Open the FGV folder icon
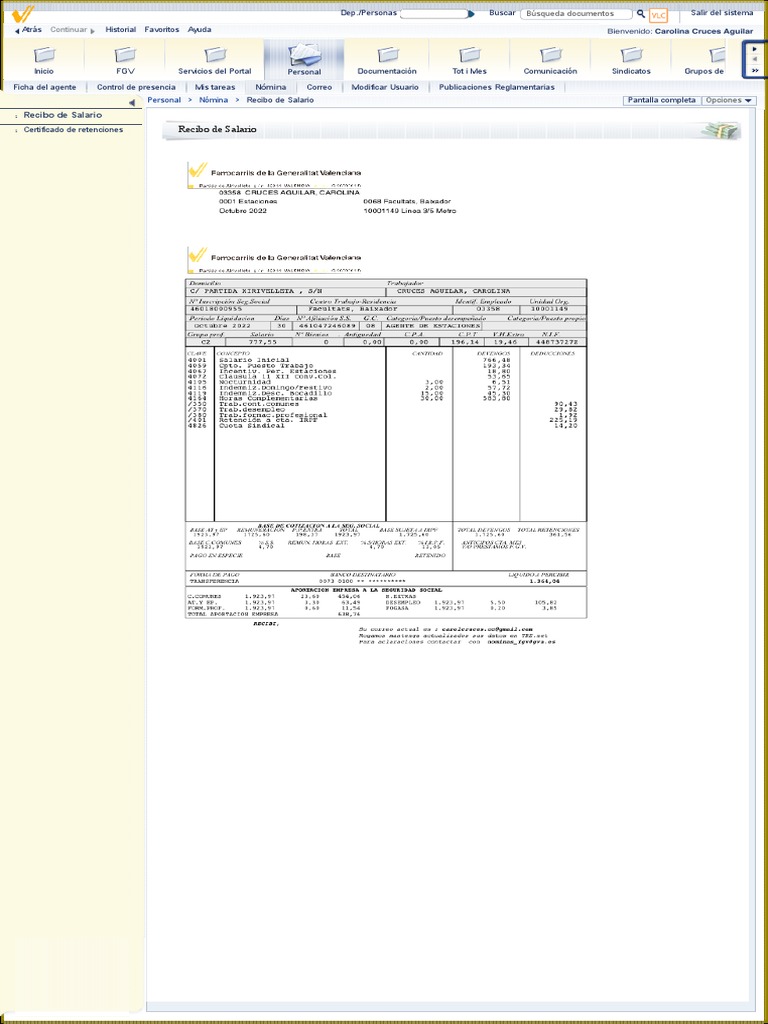 click(x=125, y=55)
